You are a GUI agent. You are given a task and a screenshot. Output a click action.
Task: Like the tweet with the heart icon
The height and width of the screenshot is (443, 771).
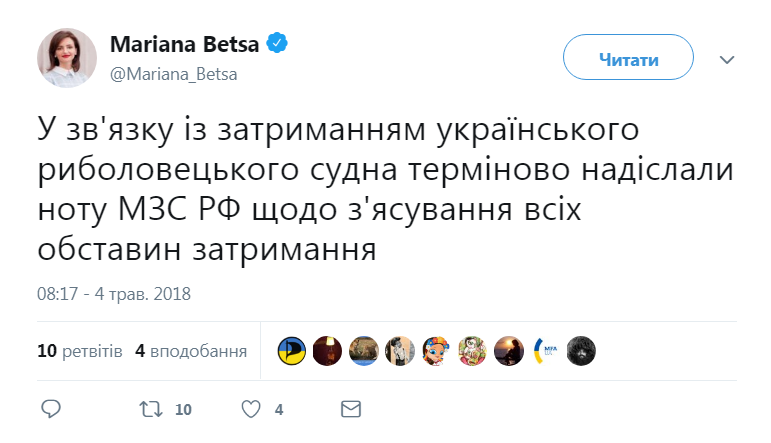[253, 409]
